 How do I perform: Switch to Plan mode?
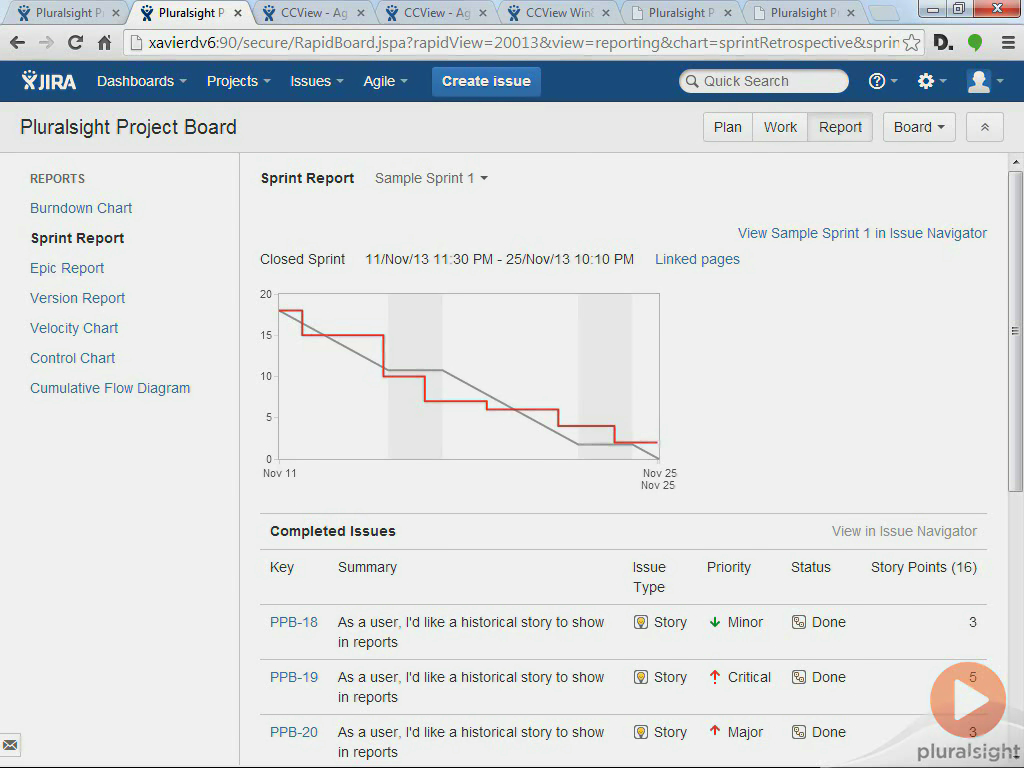tap(728, 127)
